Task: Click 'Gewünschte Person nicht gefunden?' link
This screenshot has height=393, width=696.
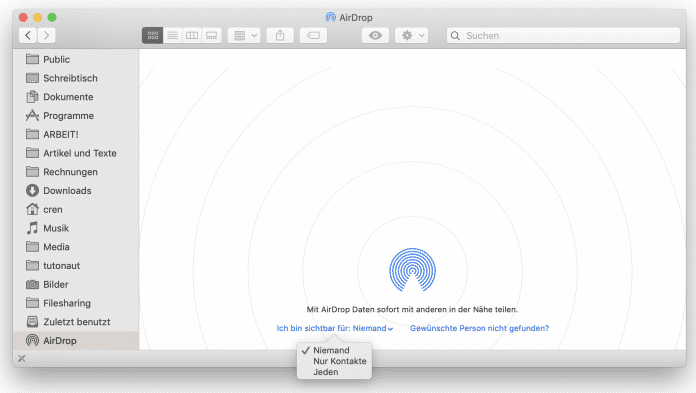Action: (479, 328)
